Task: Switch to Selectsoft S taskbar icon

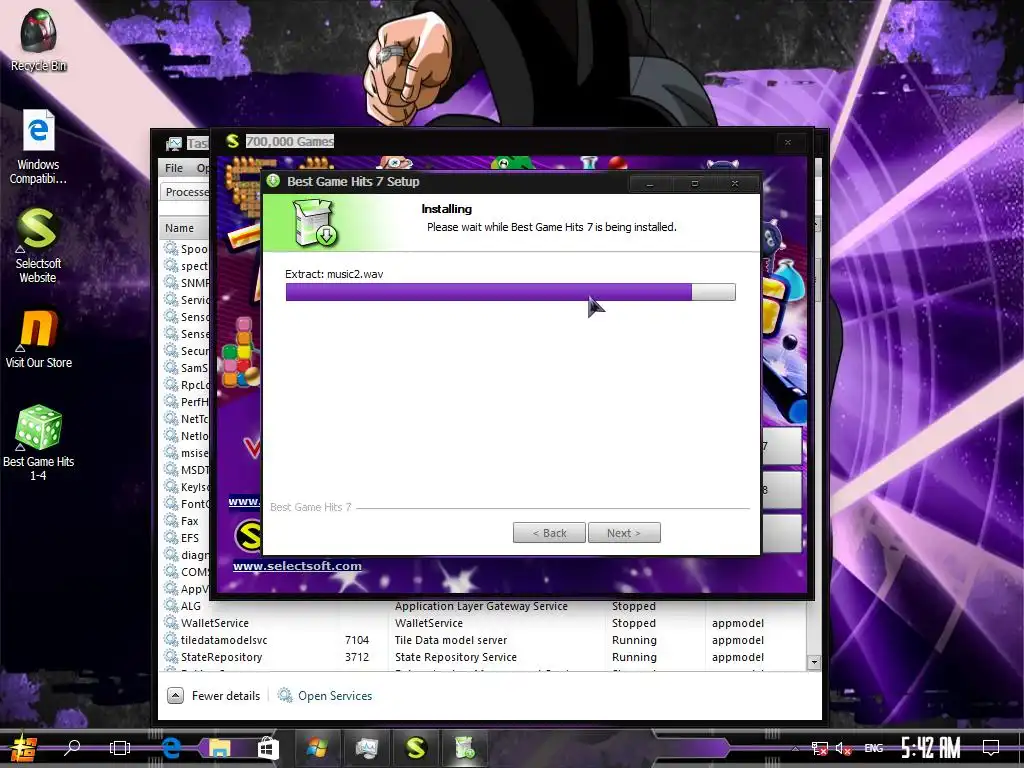Action: 416,748
